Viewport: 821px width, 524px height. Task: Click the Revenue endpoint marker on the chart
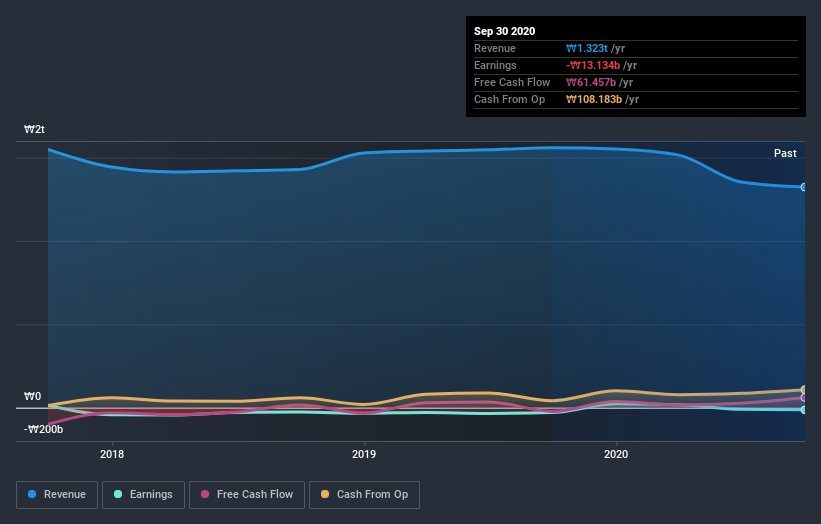(x=804, y=187)
